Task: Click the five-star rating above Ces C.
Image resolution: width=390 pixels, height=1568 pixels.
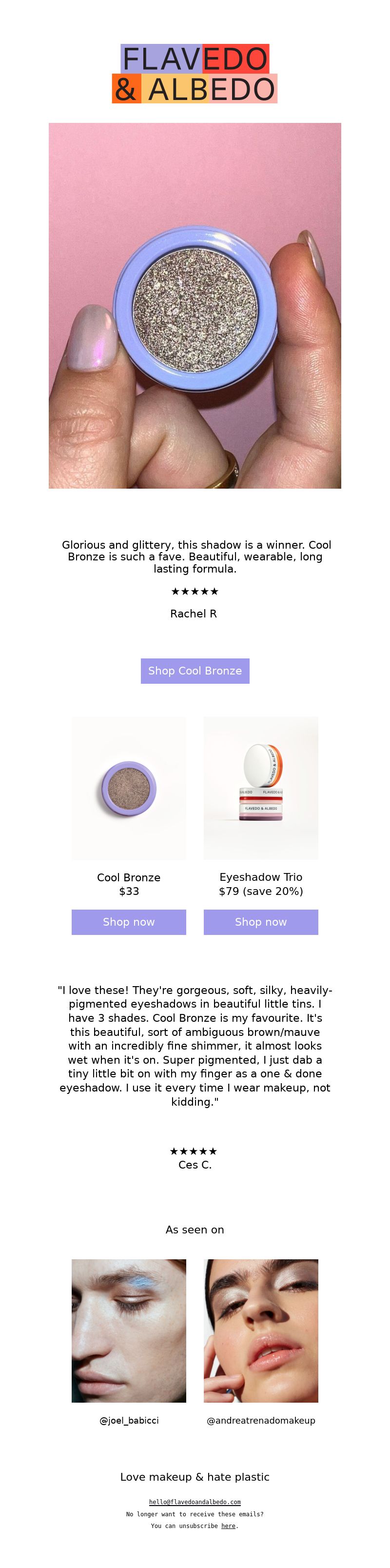Action: click(194, 1151)
